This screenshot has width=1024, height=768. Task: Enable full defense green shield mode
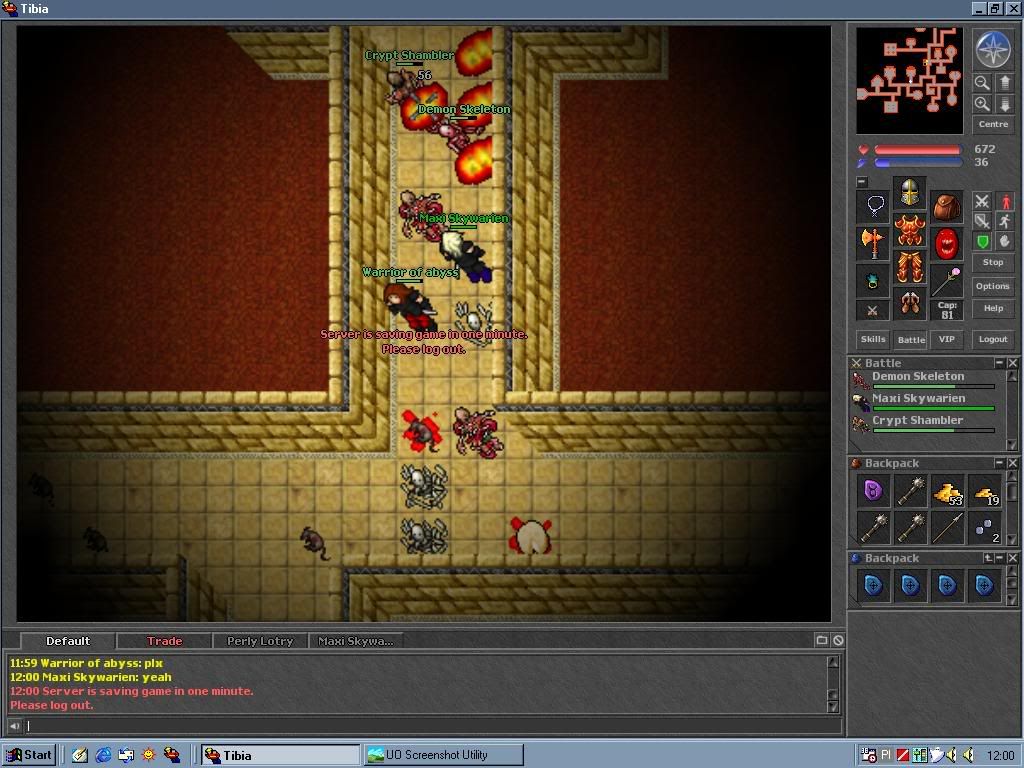click(x=982, y=242)
